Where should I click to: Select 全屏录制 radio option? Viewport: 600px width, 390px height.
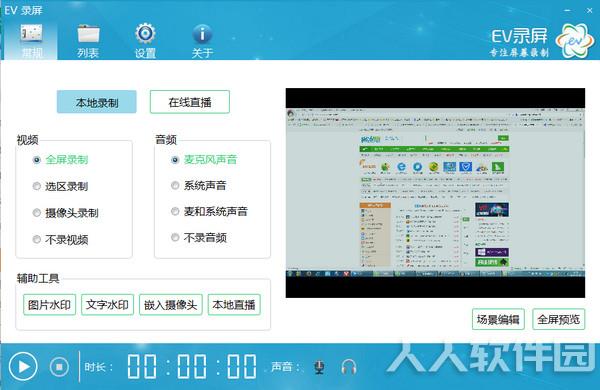pyautogui.click(x=60, y=160)
